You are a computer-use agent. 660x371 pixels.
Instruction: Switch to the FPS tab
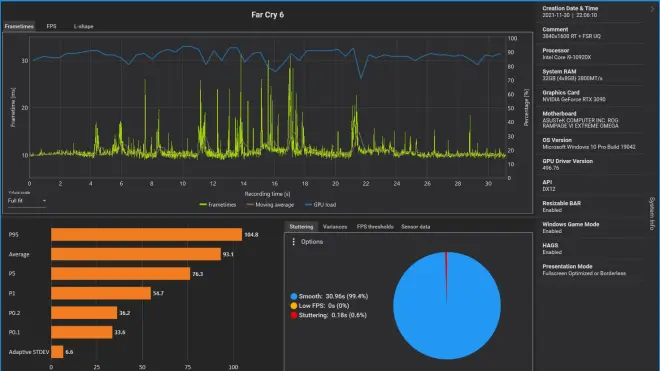[51, 26]
